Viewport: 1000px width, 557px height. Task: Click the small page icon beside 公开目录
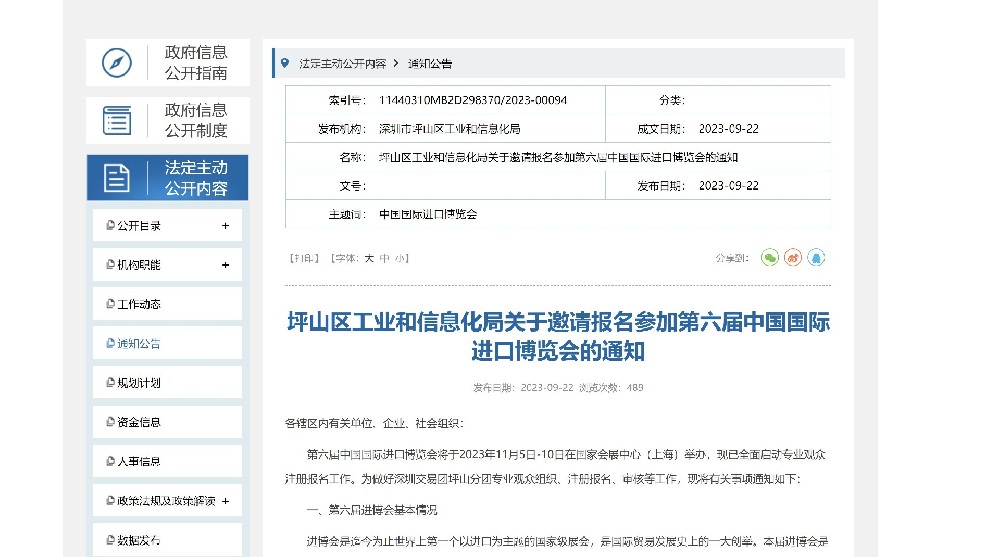[x=110, y=225]
